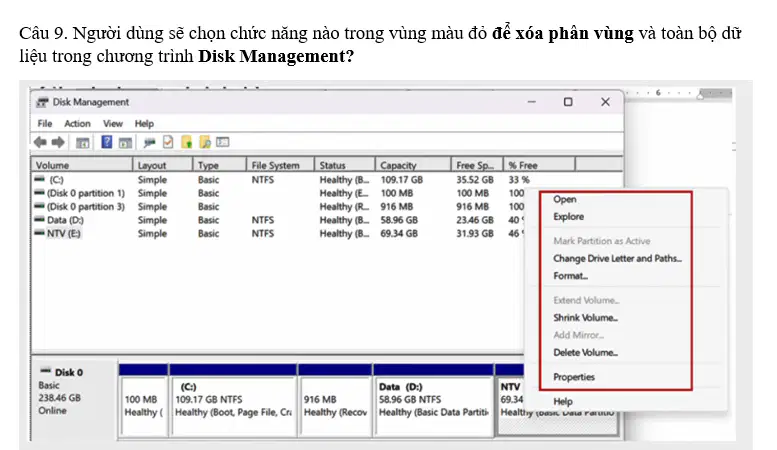Open the Help menu in menu bar
The image size is (777, 450).
pyautogui.click(x=144, y=123)
